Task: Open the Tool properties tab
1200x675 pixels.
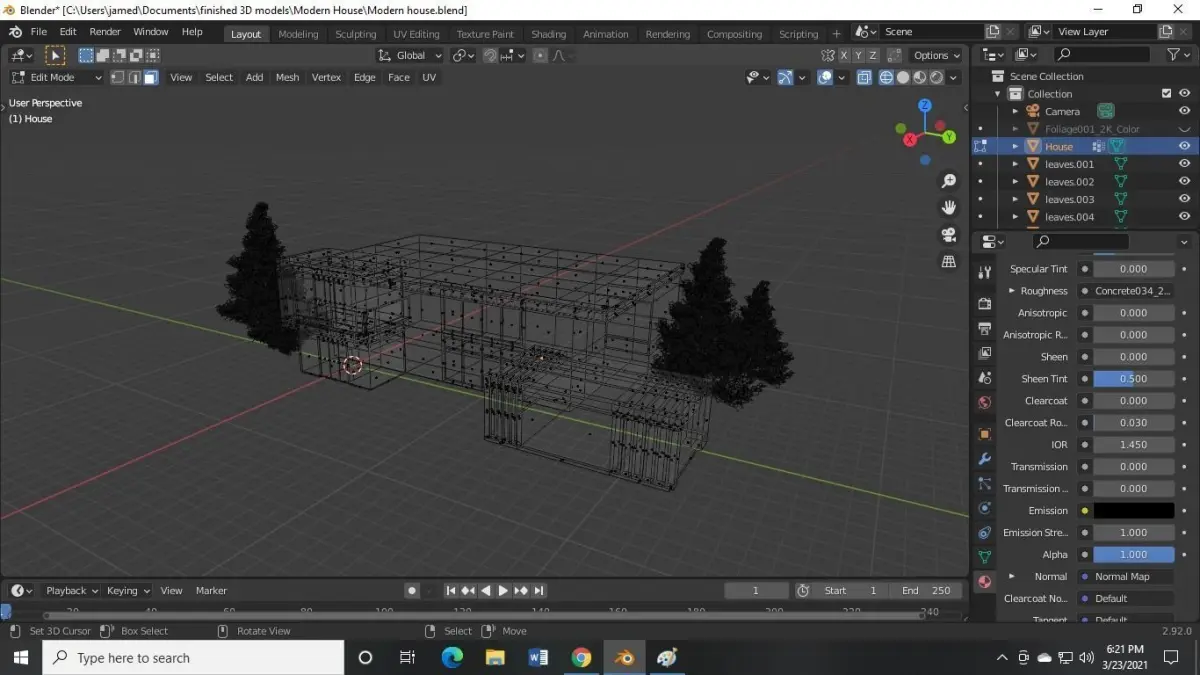Action: [x=985, y=272]
